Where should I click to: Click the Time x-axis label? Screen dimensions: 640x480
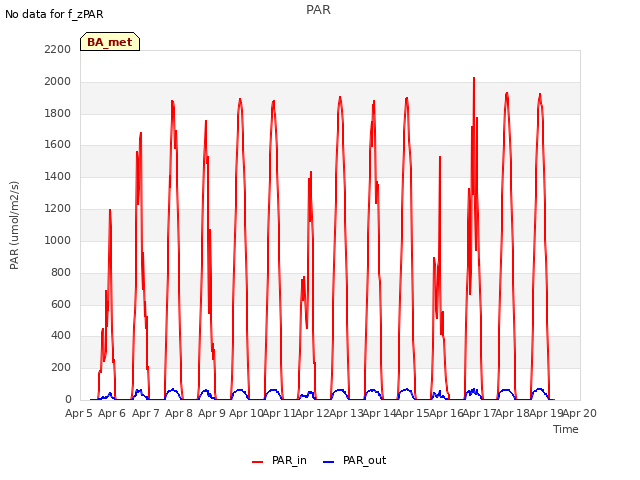pyautogui.click(x=566, y=429)
